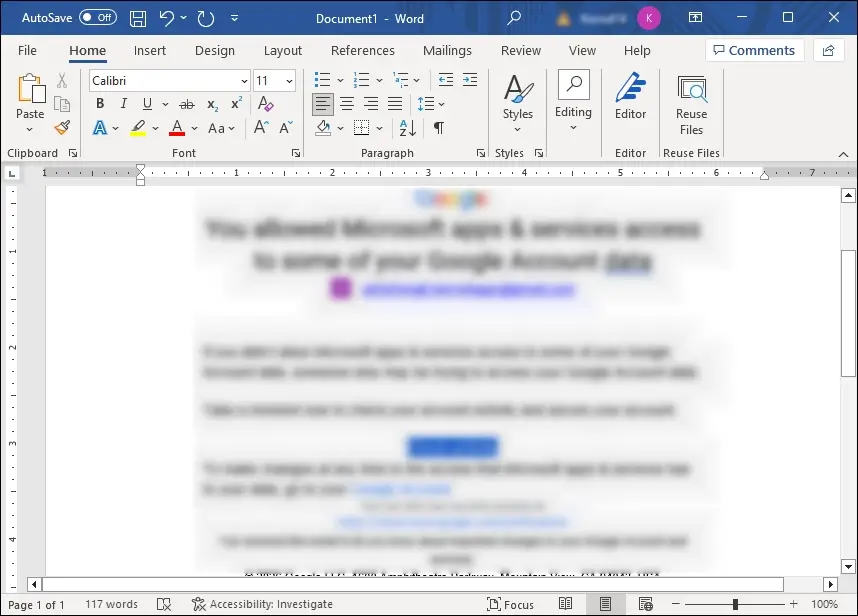
Task: Switch to Read Mode view
Action: 565,604
